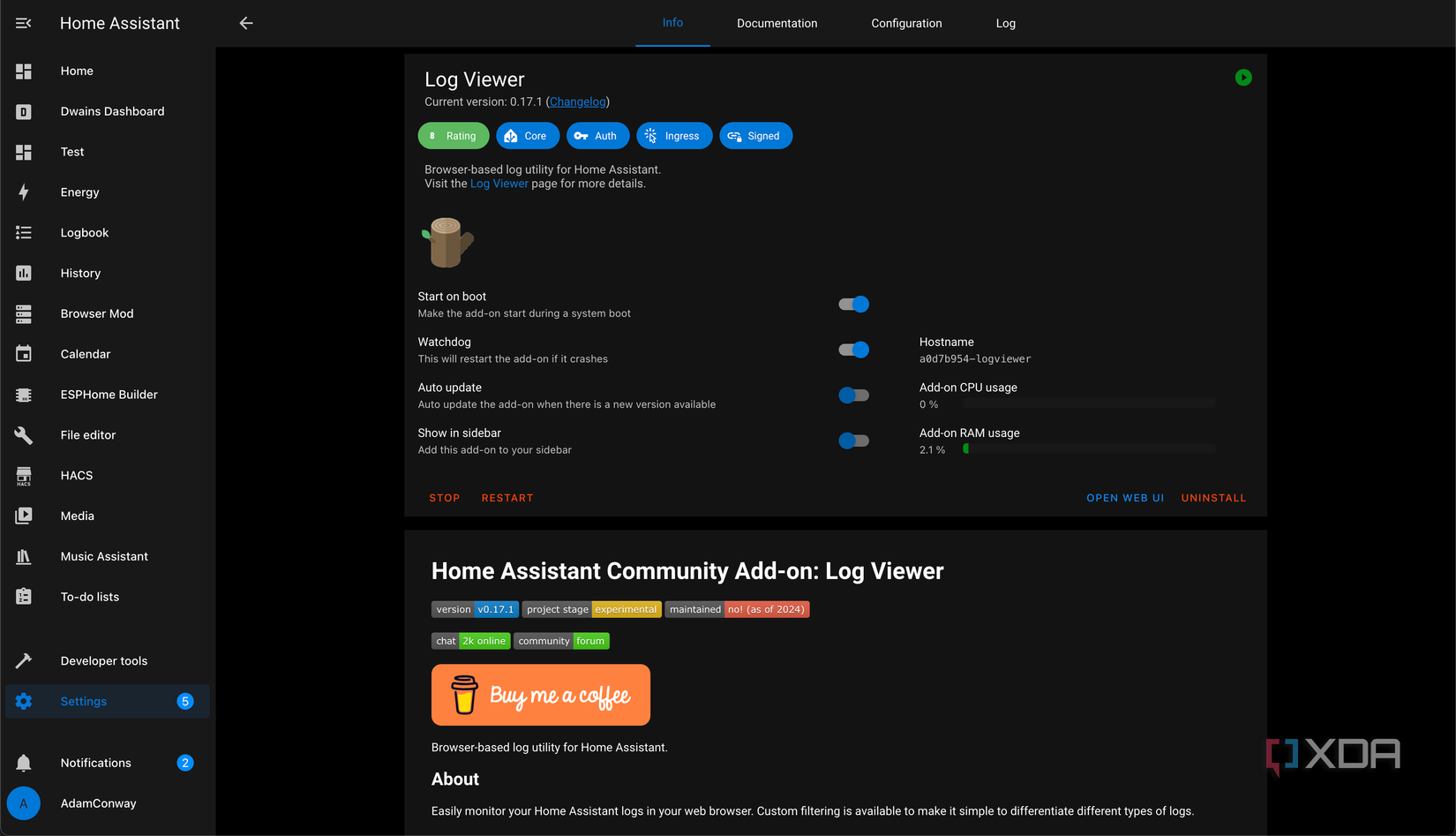Enable Auto update for the add-on

point(853,395)
